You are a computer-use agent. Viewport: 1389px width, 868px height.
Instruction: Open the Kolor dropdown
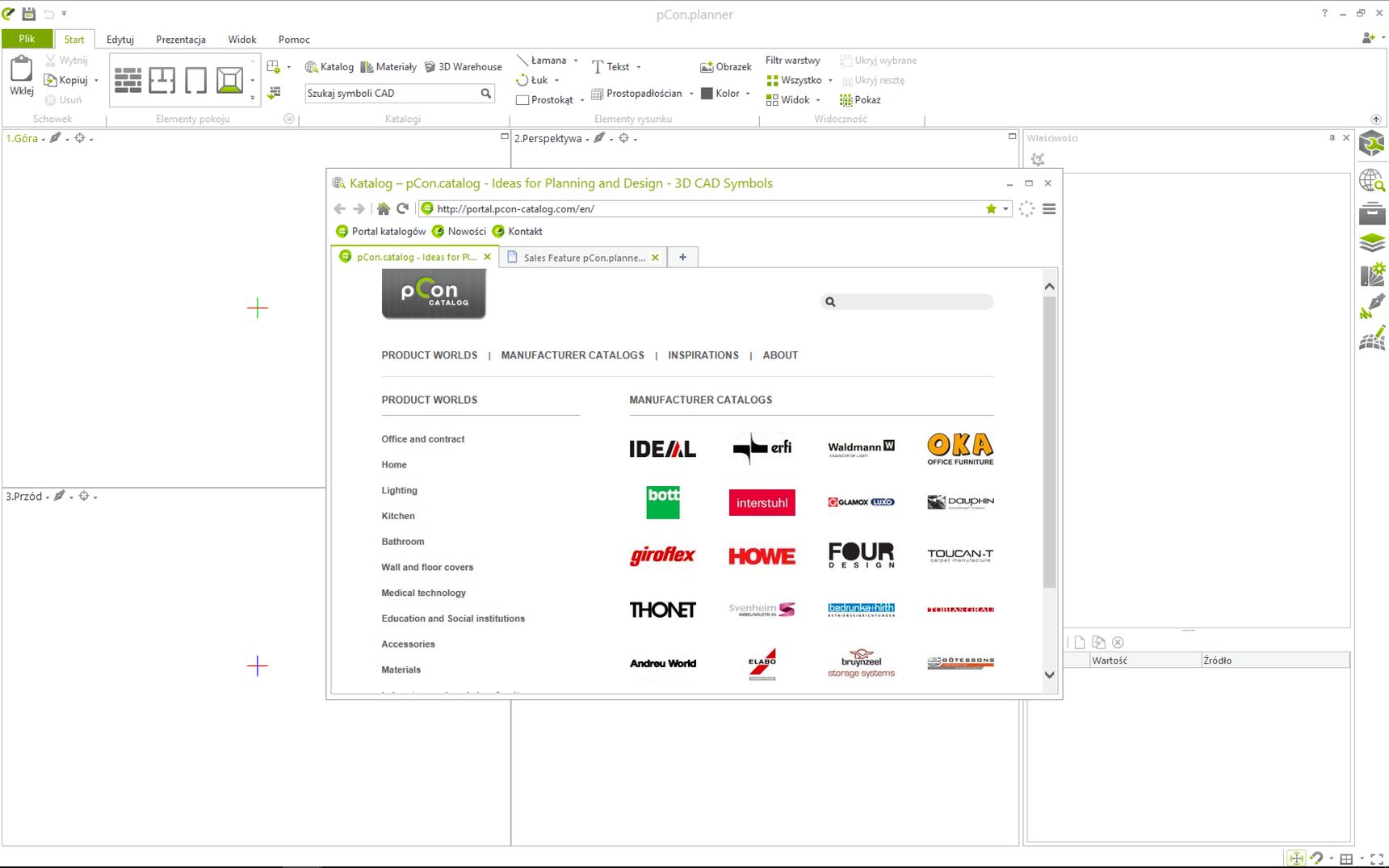[748, 94]
